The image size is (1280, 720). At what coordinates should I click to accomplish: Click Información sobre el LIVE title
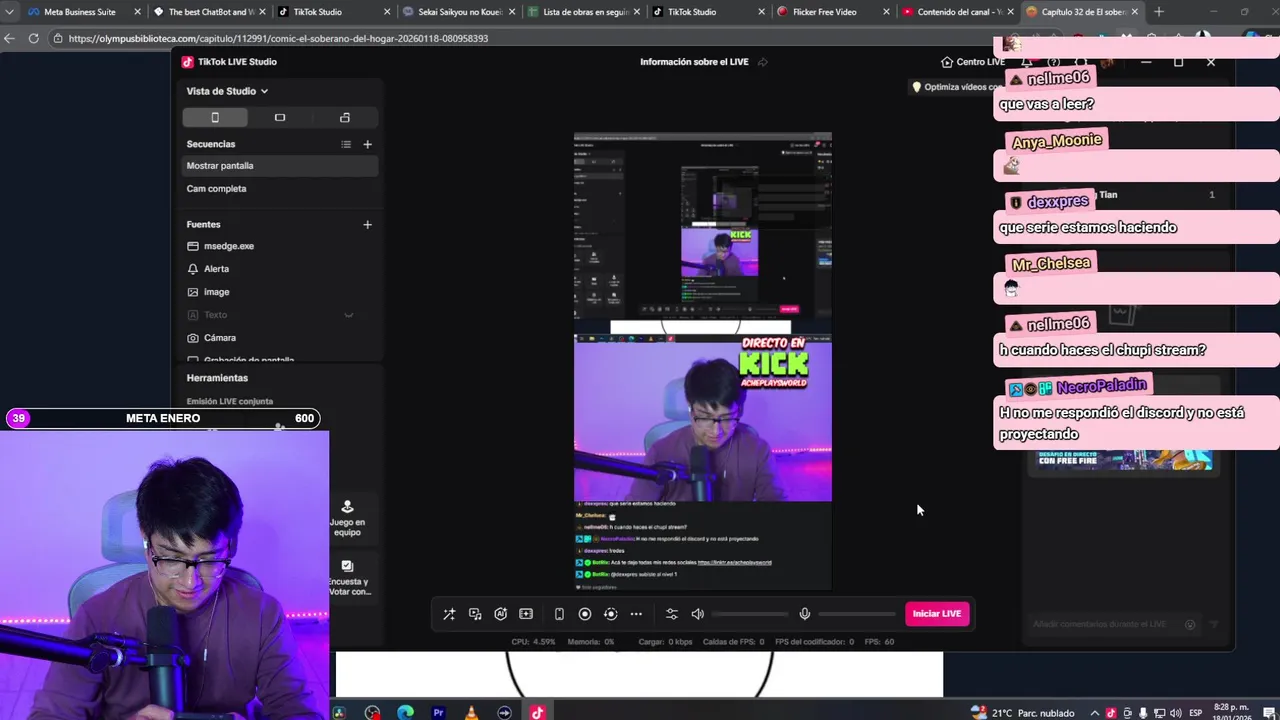click(694, 62)
